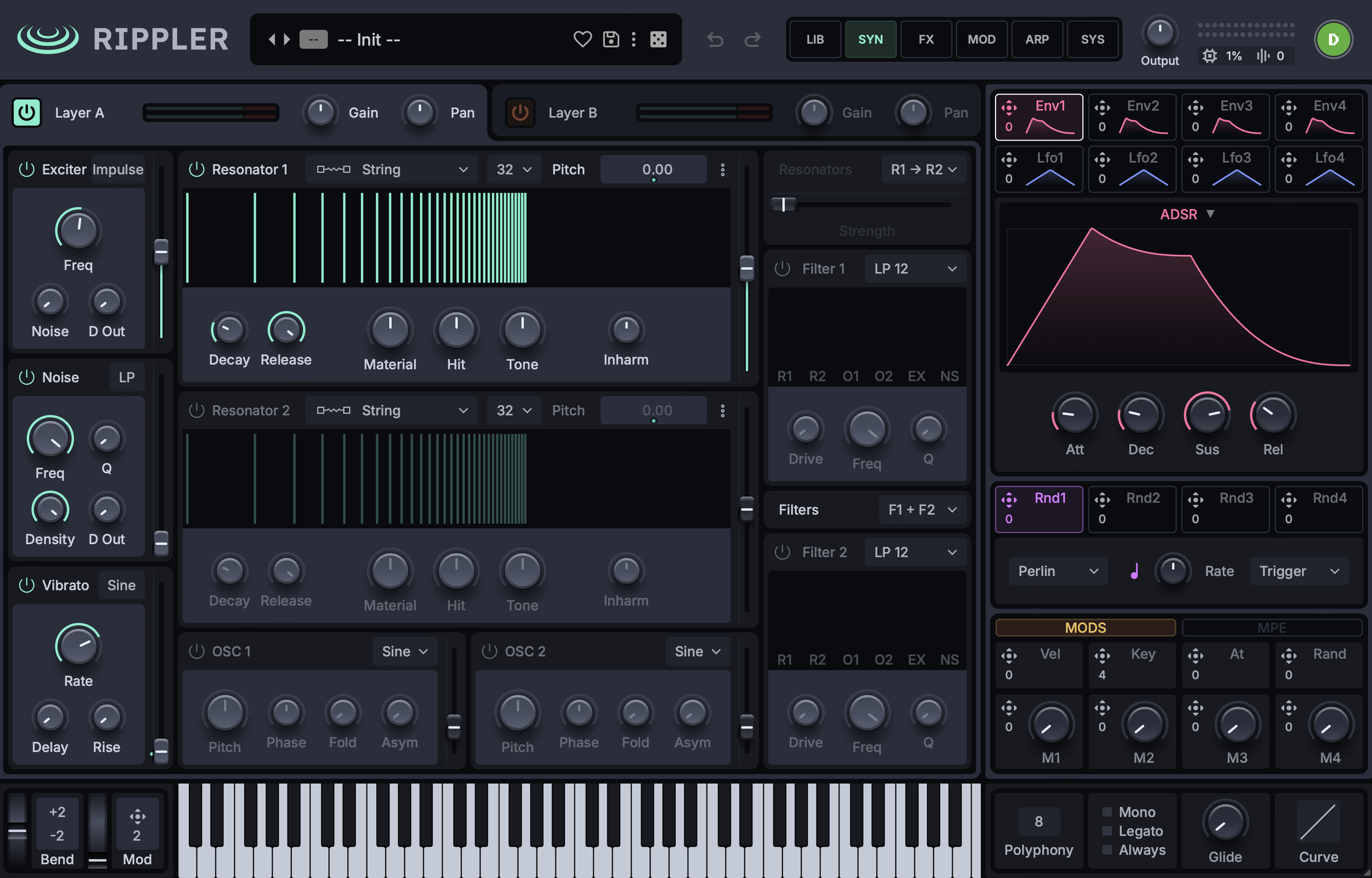Toggle the Noise section power switch

click(x=26, y=377)
